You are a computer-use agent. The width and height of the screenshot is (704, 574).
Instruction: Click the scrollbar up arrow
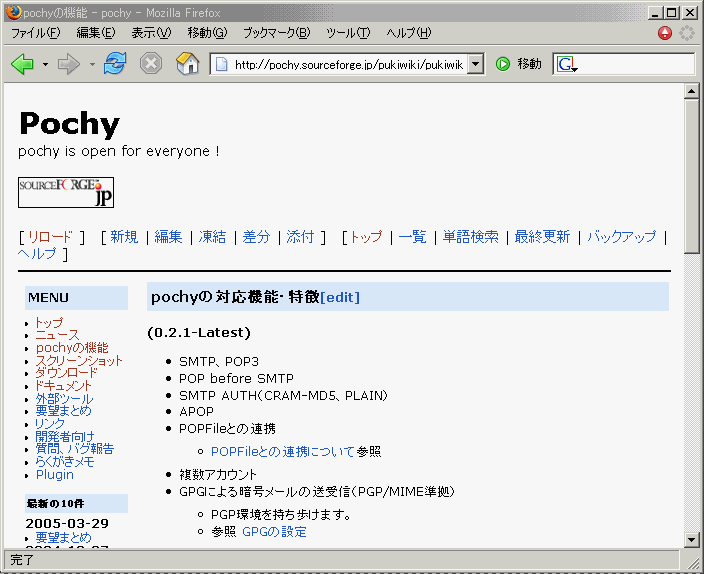pos(691,91)
